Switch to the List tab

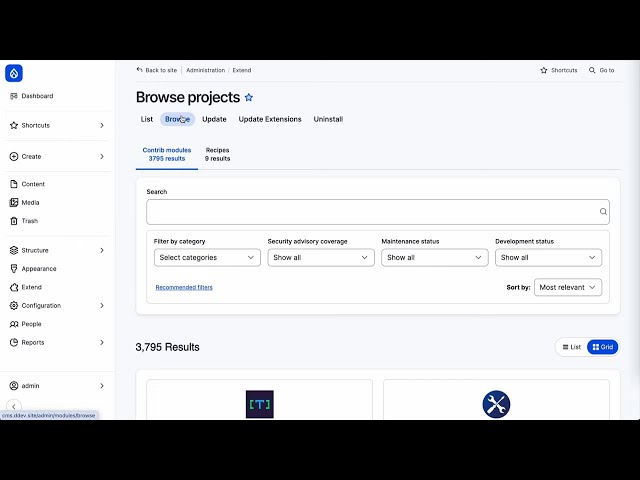(147, 119)
